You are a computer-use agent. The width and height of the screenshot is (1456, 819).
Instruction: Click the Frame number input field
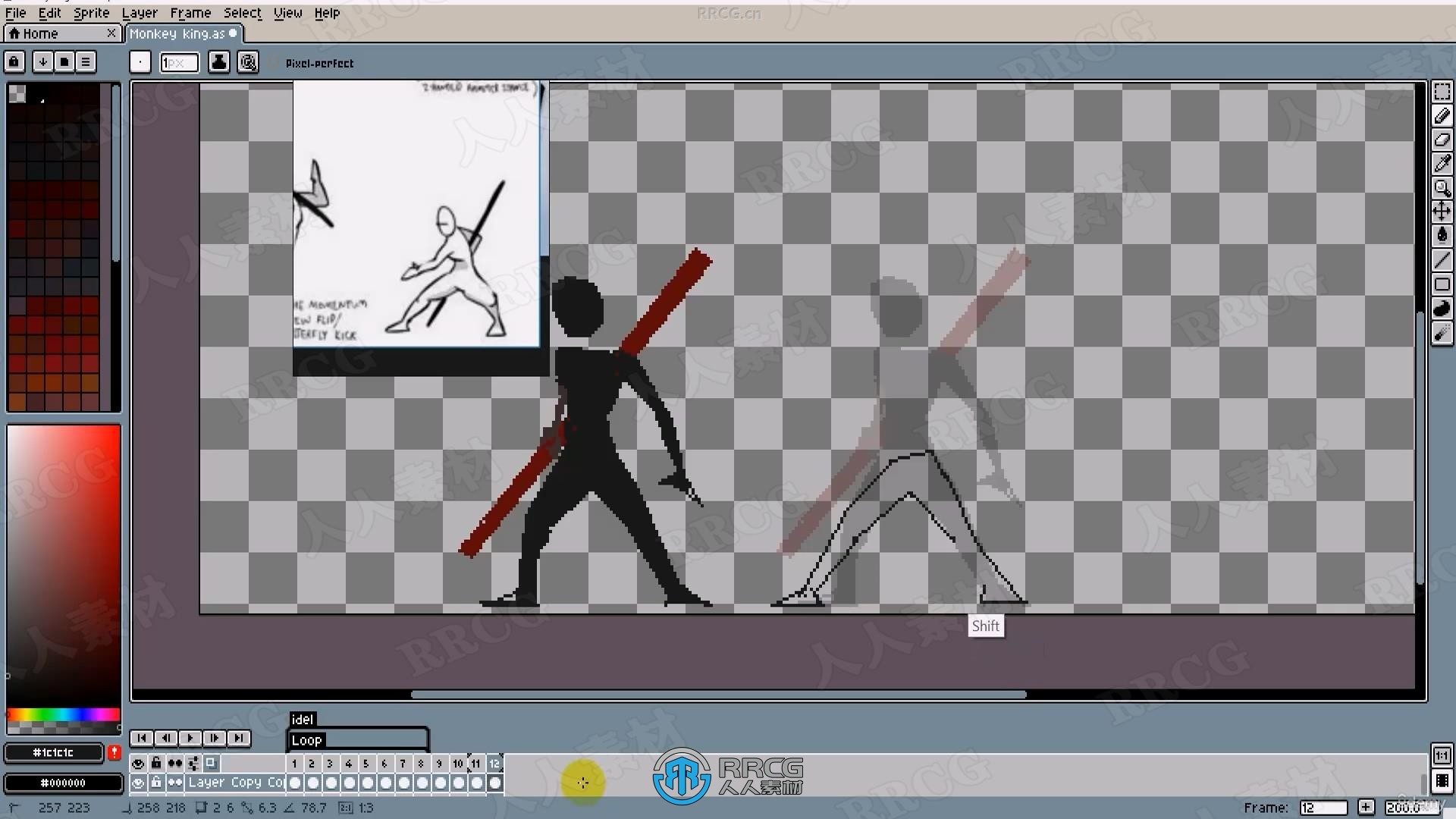tap(1323, 808)
